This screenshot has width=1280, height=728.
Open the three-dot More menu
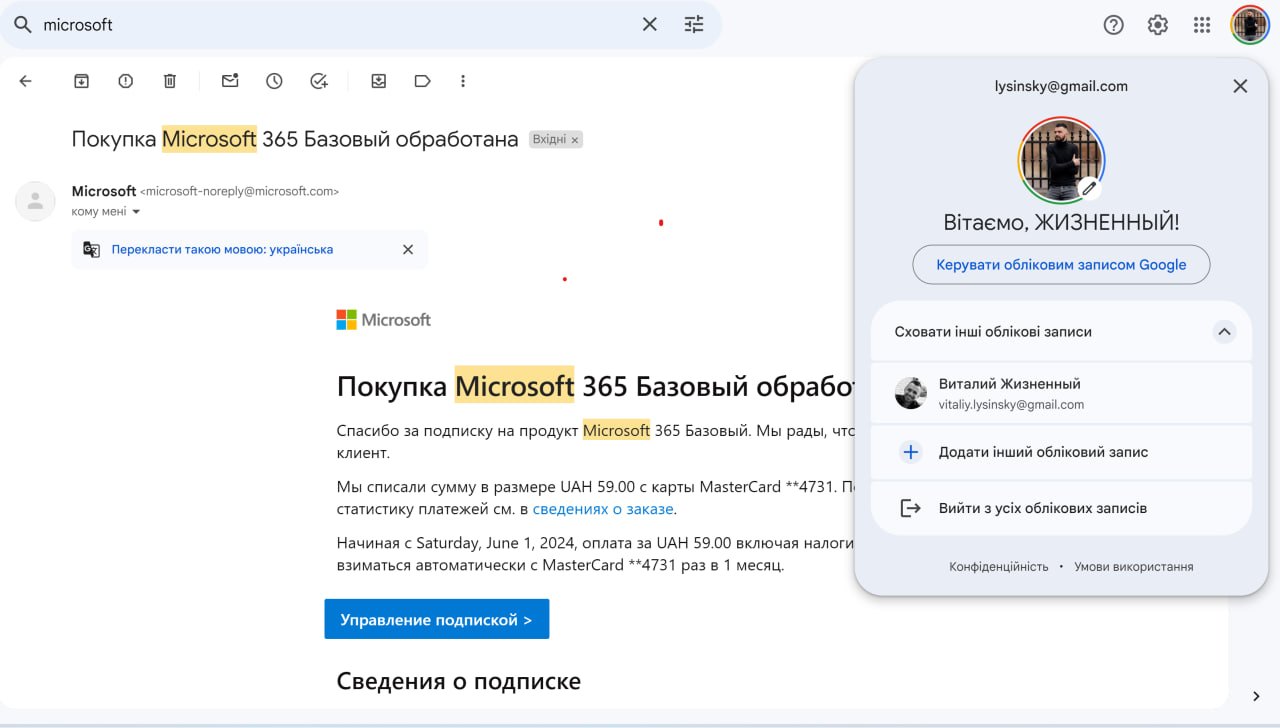pos(462,81)
